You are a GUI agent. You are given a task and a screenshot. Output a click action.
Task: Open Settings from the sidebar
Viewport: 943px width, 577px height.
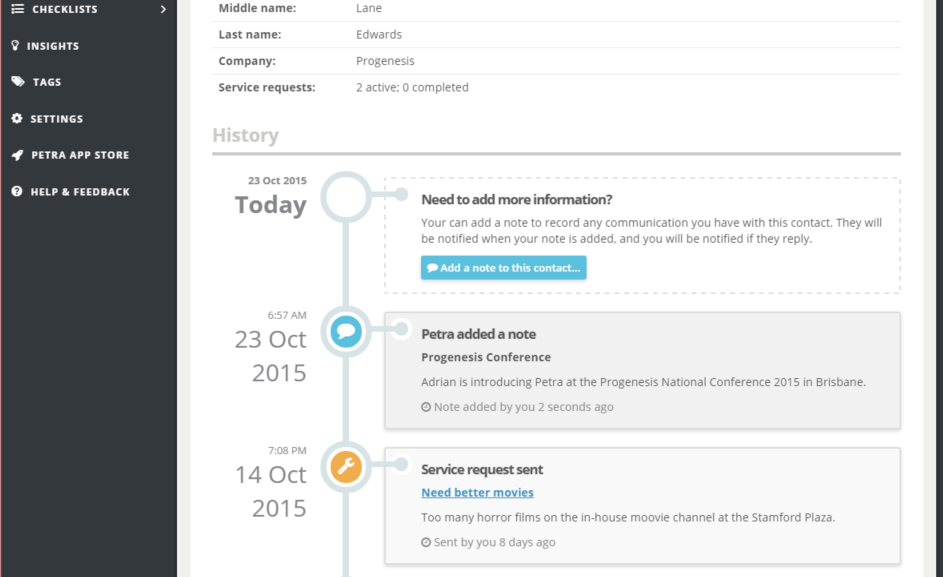tap(57, 119)
